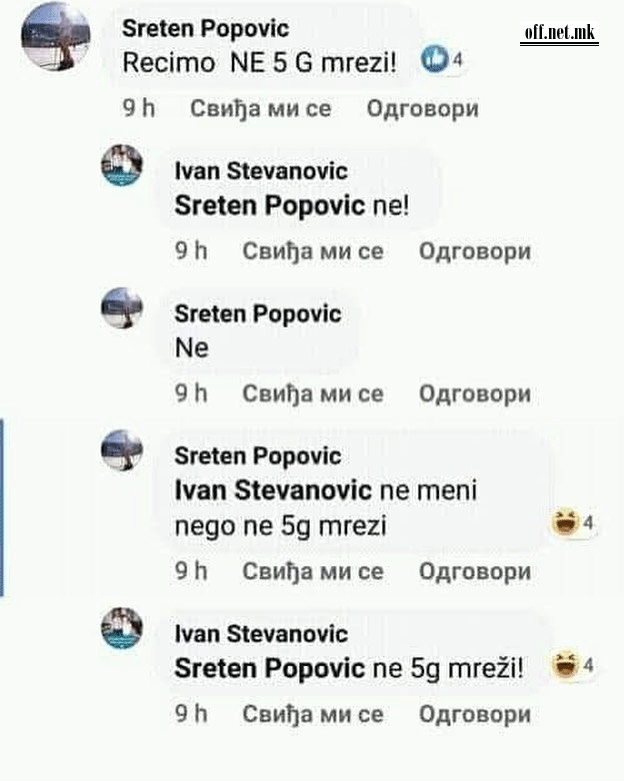Click tagged 'Sreten Popovic' mention in last reply
Screen dimensions: 624x781
pyautogui.click(x=269, y=668)
